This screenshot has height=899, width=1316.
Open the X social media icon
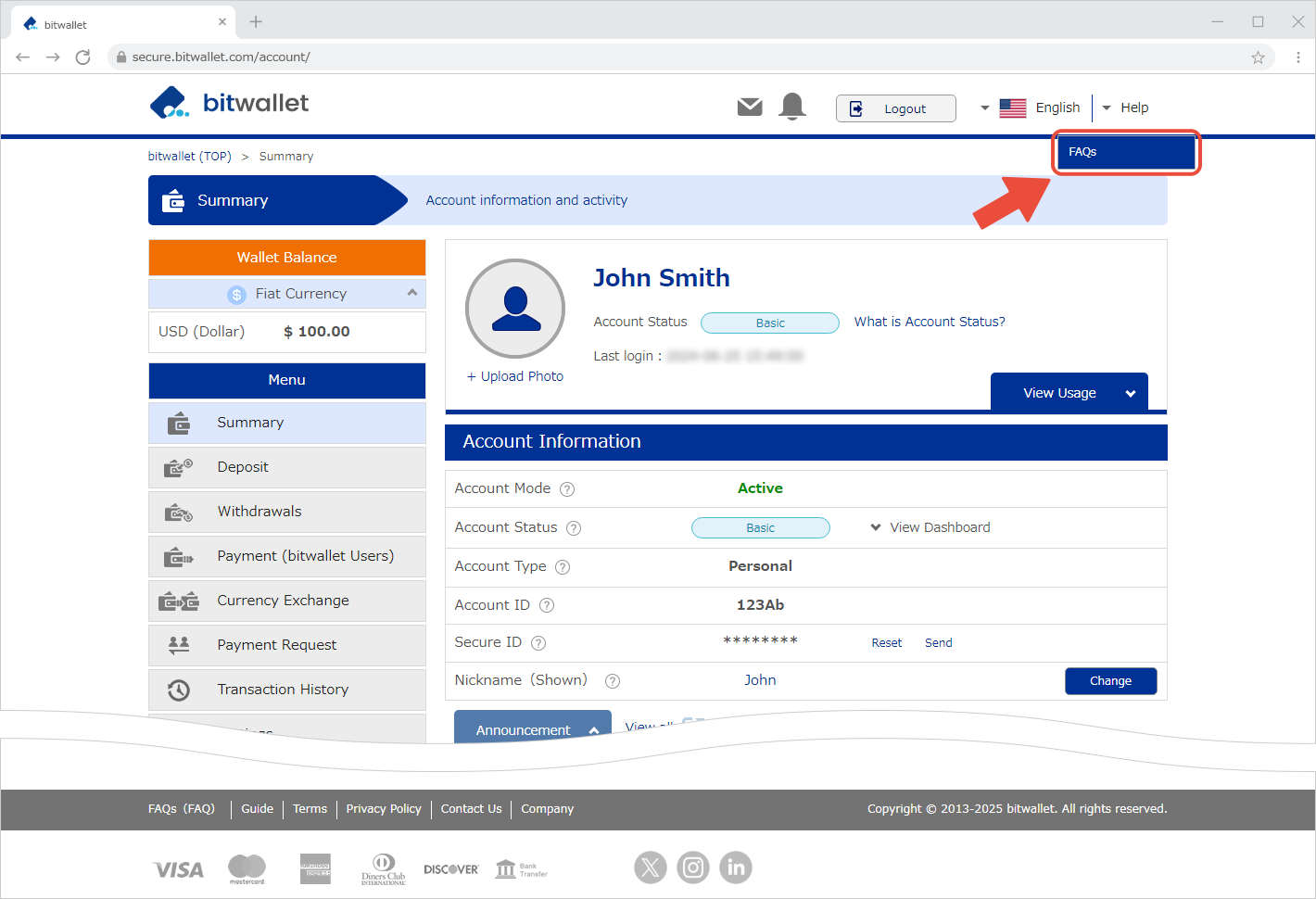(x=650, y=867)
